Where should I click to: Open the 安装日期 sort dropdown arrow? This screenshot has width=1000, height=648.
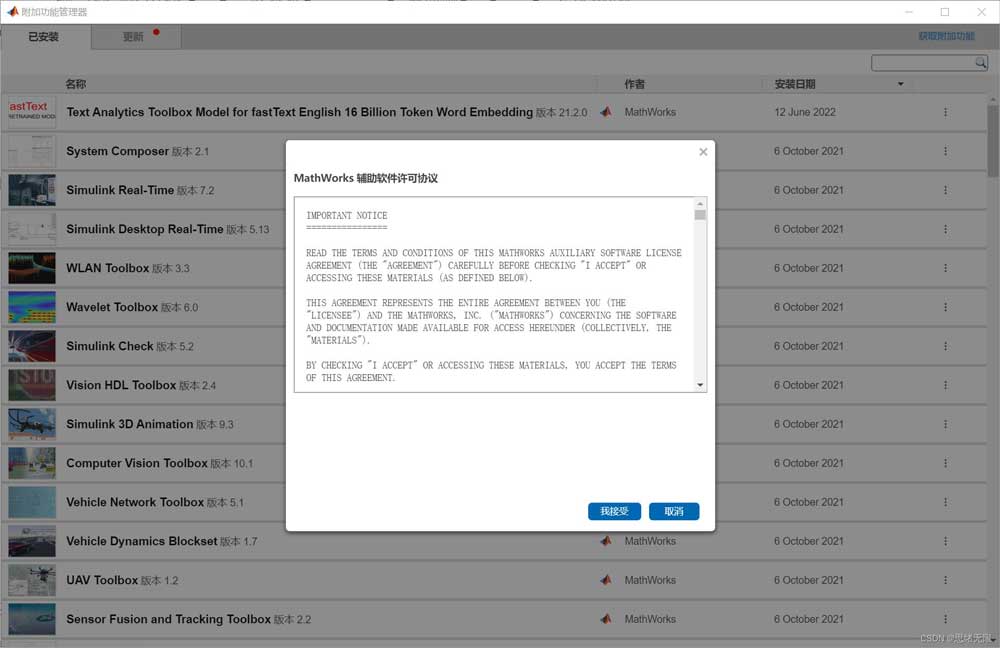901,84
